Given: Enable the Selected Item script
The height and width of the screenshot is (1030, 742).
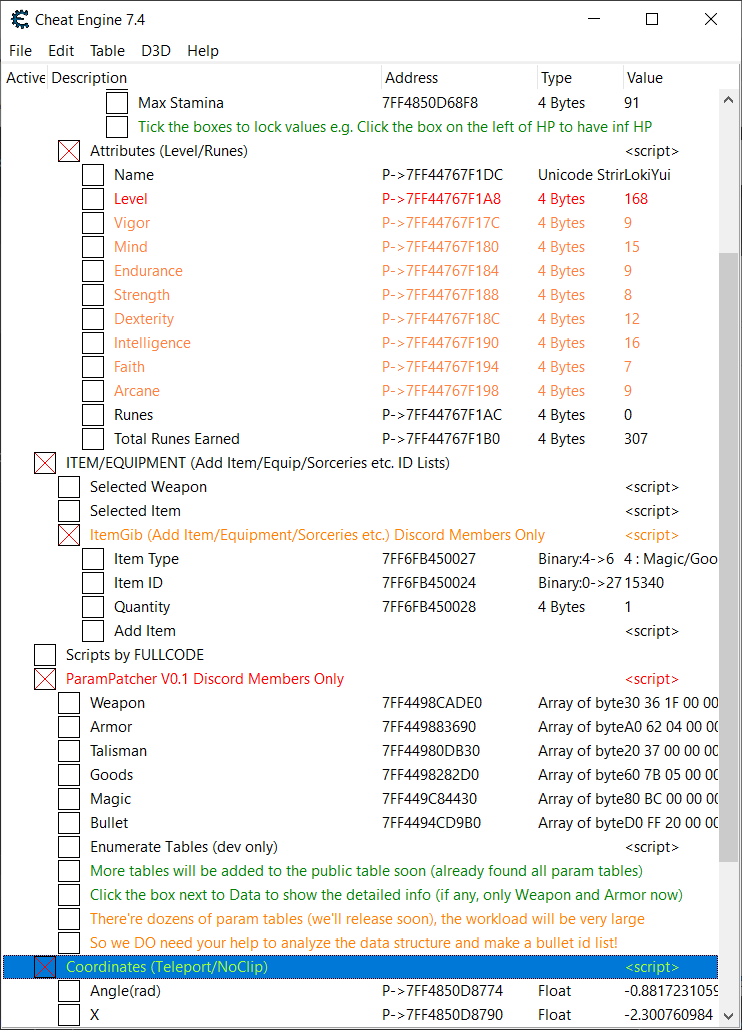Looking at the screenshot, I should point(69,511).
